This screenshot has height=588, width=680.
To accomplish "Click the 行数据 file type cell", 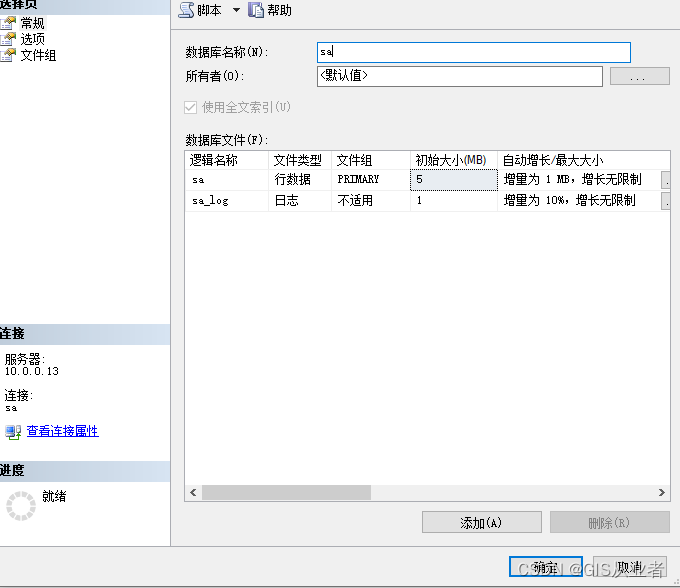I will point(300,180).
